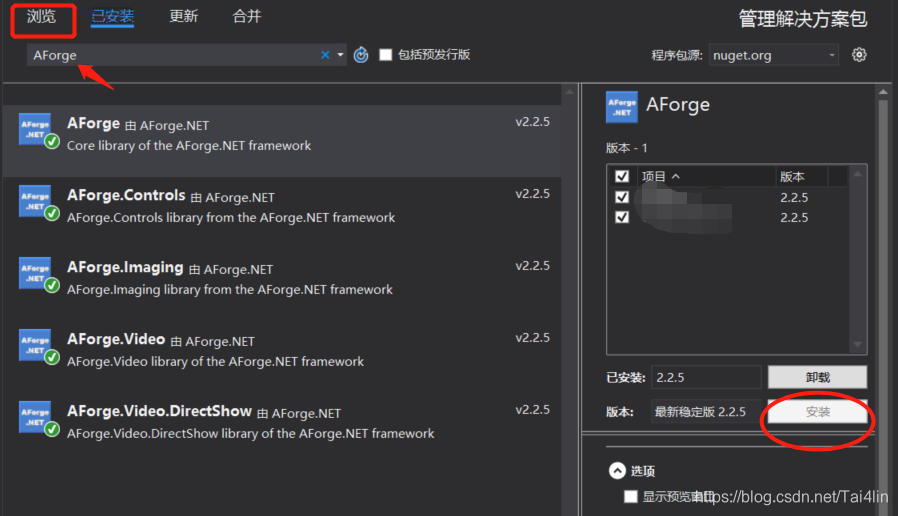Click the 安装 button
898x516 pixels.
[x=817, y=412]
